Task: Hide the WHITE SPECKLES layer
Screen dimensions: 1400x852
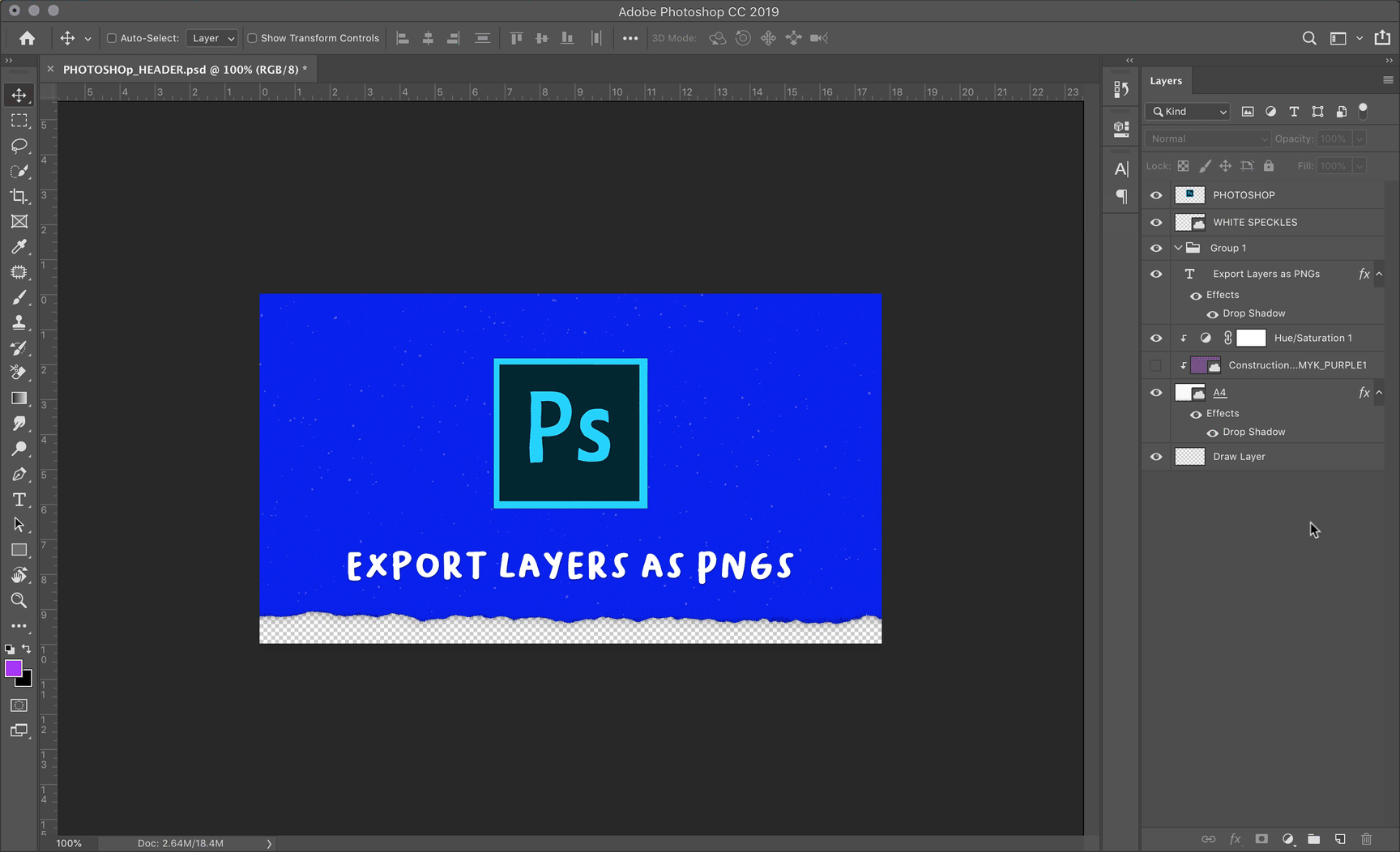Action: 1156,223
